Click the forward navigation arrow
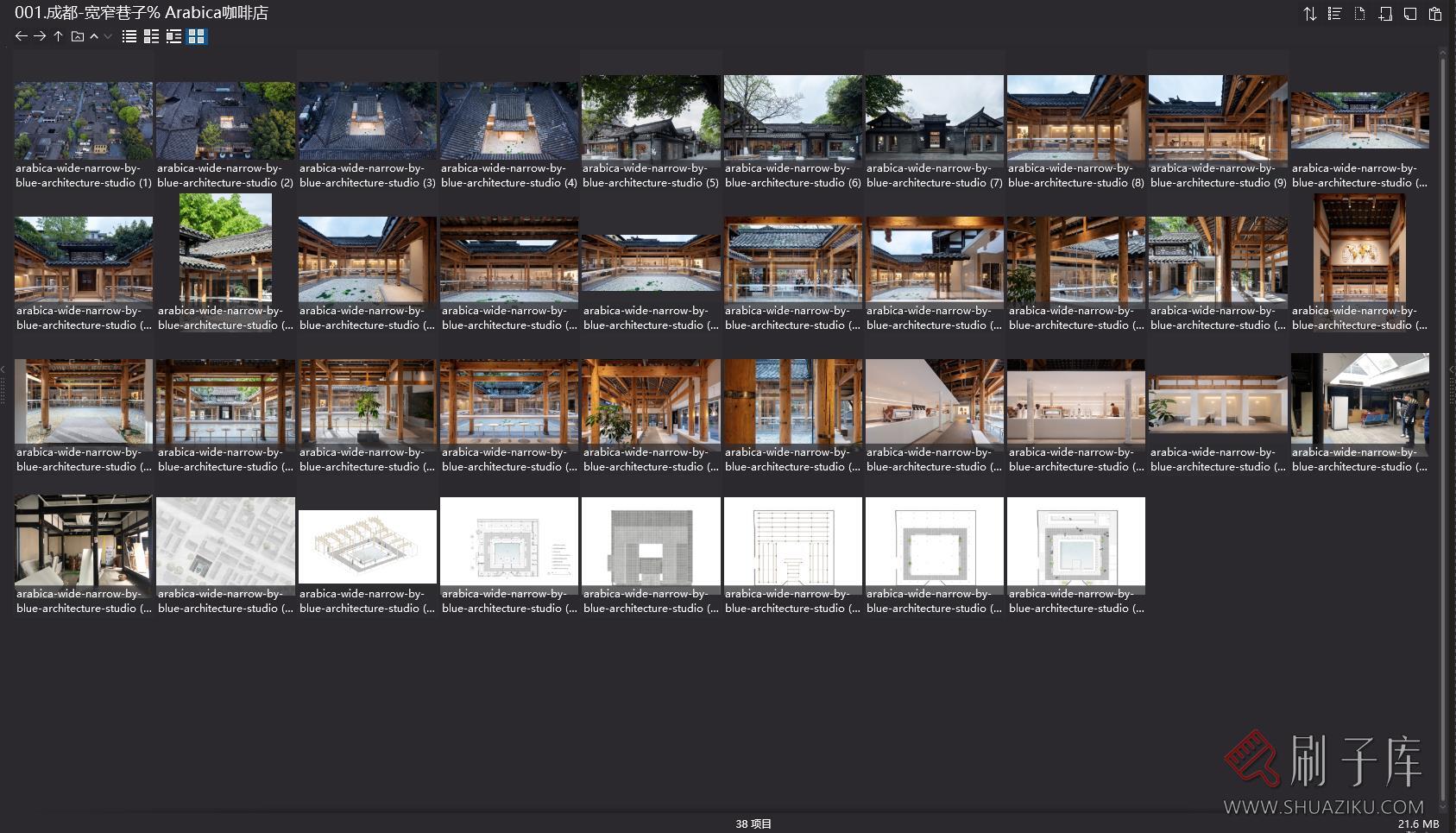This screenshot has height=833, width=1456. coord(40,36)
